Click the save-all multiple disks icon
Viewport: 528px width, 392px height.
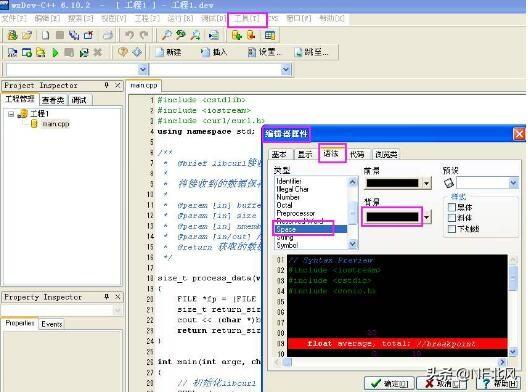click(74, 35)
